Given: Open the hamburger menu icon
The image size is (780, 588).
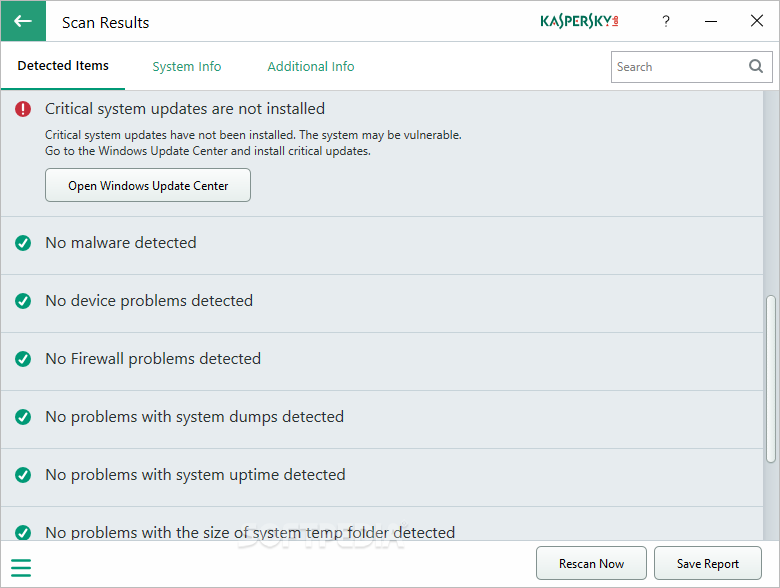Looking at the screenshot, I should point(21,568).
